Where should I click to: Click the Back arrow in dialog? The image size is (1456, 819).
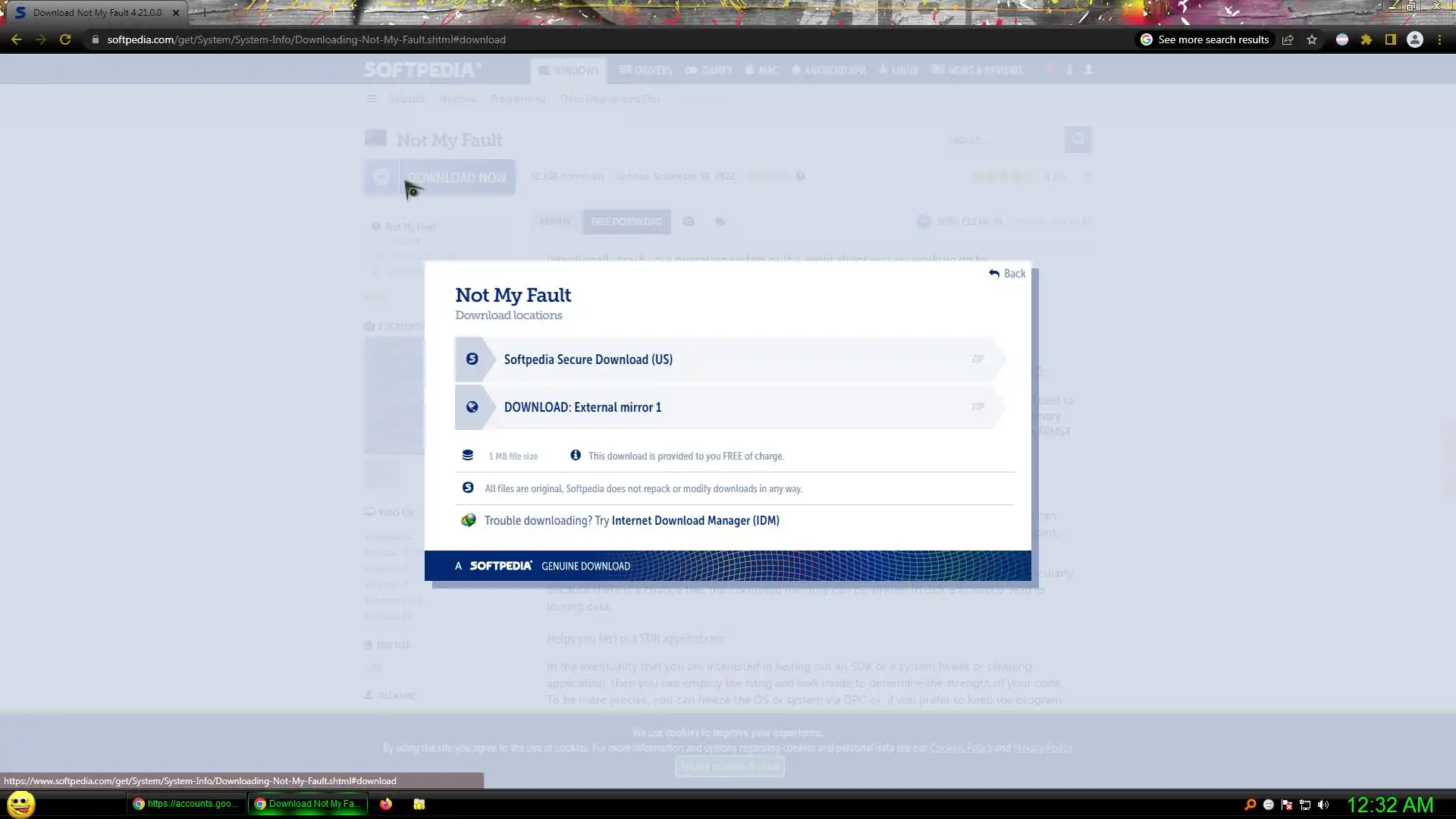point(1006,274)
